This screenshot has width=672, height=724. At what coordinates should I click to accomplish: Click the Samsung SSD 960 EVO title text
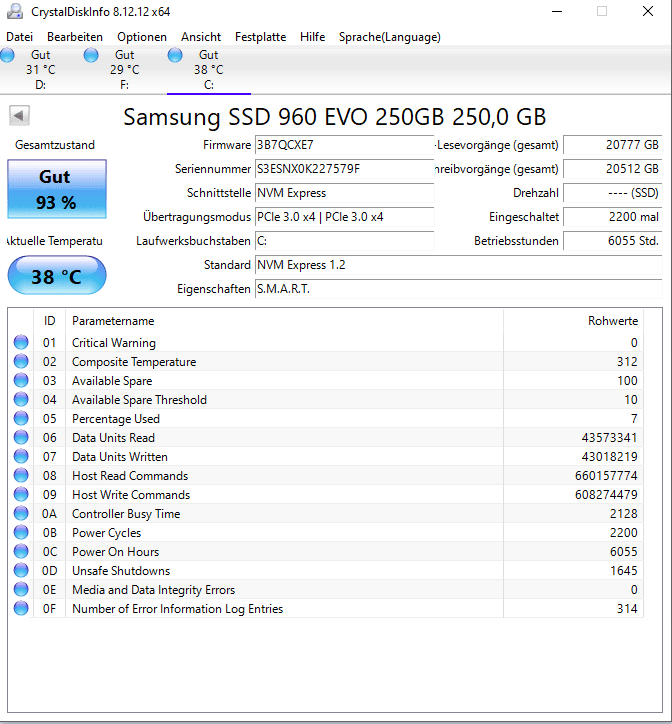[335, 117]
